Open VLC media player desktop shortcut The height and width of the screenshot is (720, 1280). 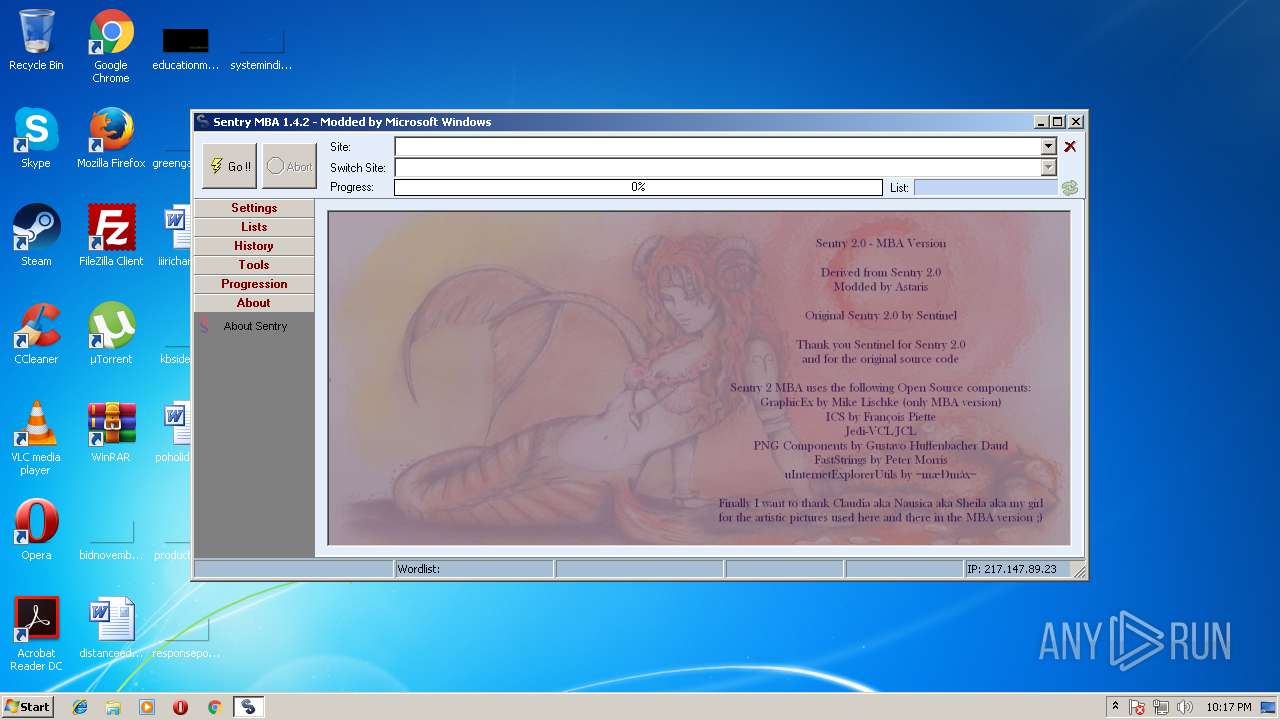point(36,438)
